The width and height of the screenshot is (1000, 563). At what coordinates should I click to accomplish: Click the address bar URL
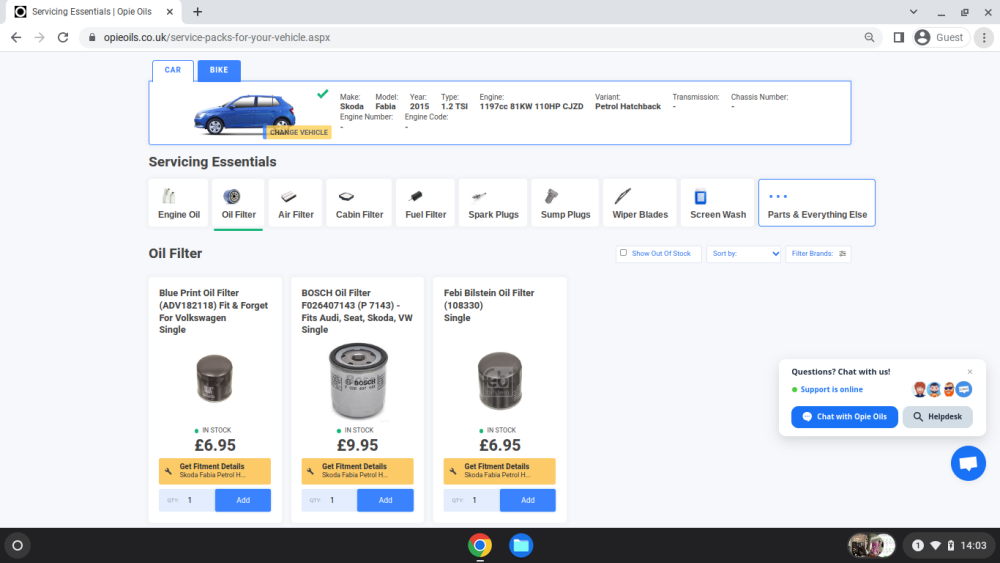point(217,38)
